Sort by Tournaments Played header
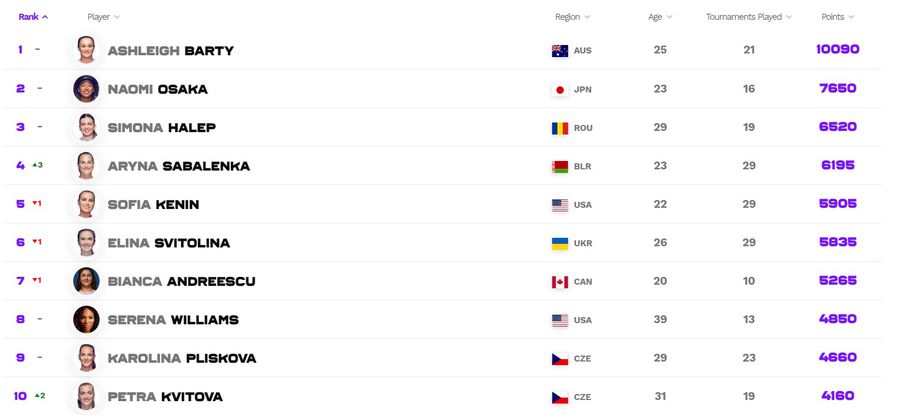 pyautogui.click(x=748, y=17)
